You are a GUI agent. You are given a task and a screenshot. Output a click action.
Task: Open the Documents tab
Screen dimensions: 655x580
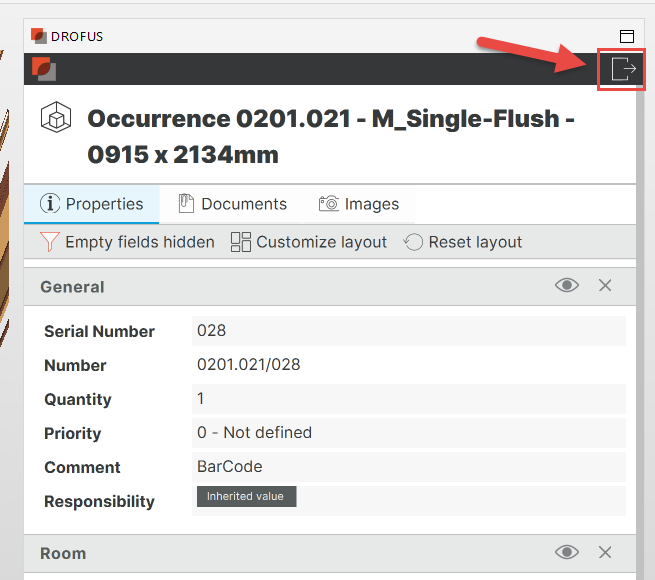pos(232,204)
